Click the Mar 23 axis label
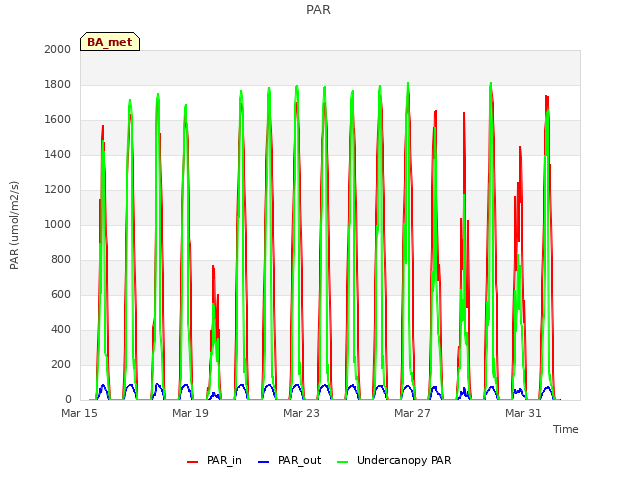The image size is (640, 480). pyautogui.click(x=301, y=413)
